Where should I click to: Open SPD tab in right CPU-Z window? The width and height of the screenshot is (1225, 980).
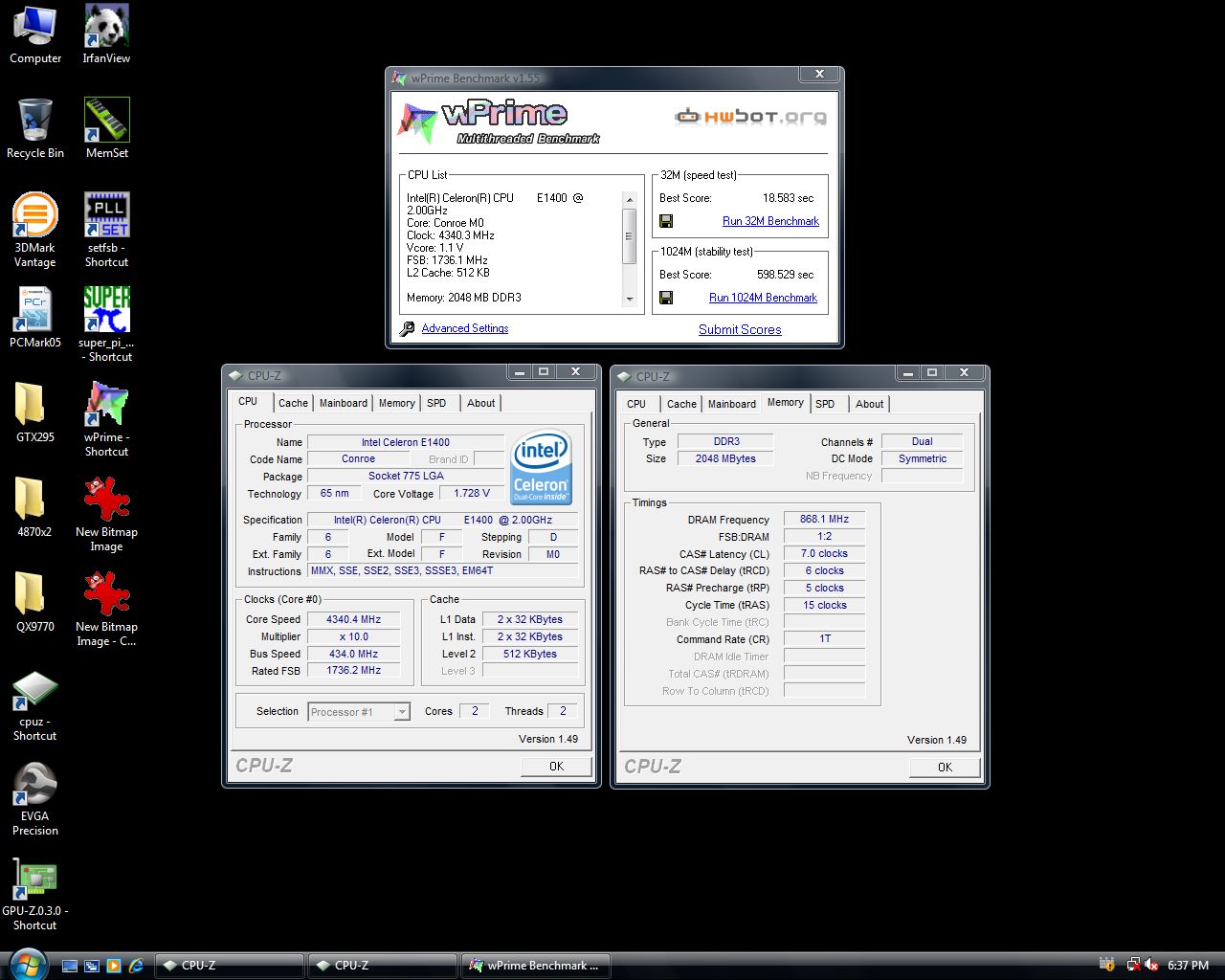pyautogui.click(x=825, y=404)
